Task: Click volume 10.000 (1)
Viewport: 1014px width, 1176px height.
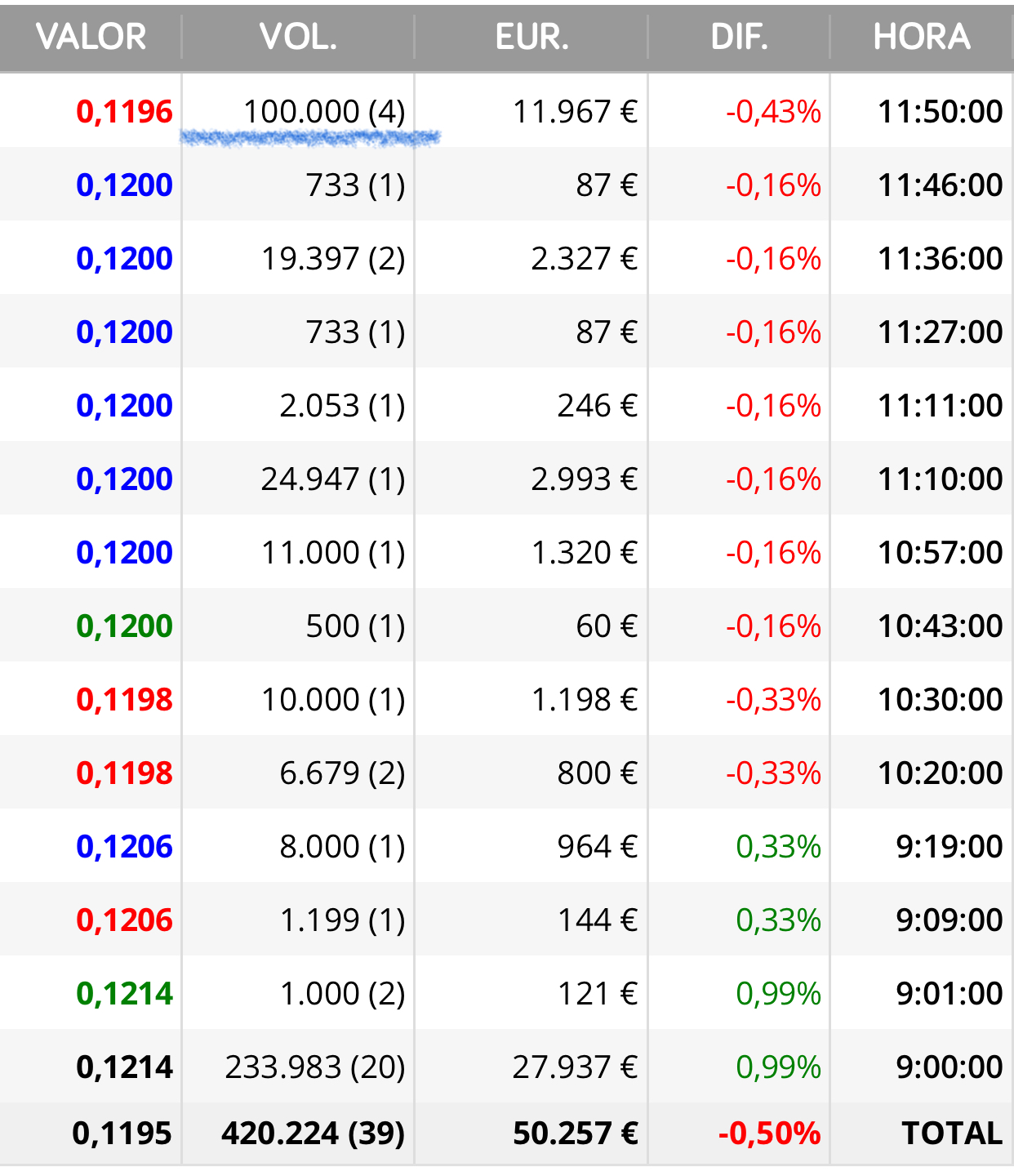Action: click(x=333, y=700)
